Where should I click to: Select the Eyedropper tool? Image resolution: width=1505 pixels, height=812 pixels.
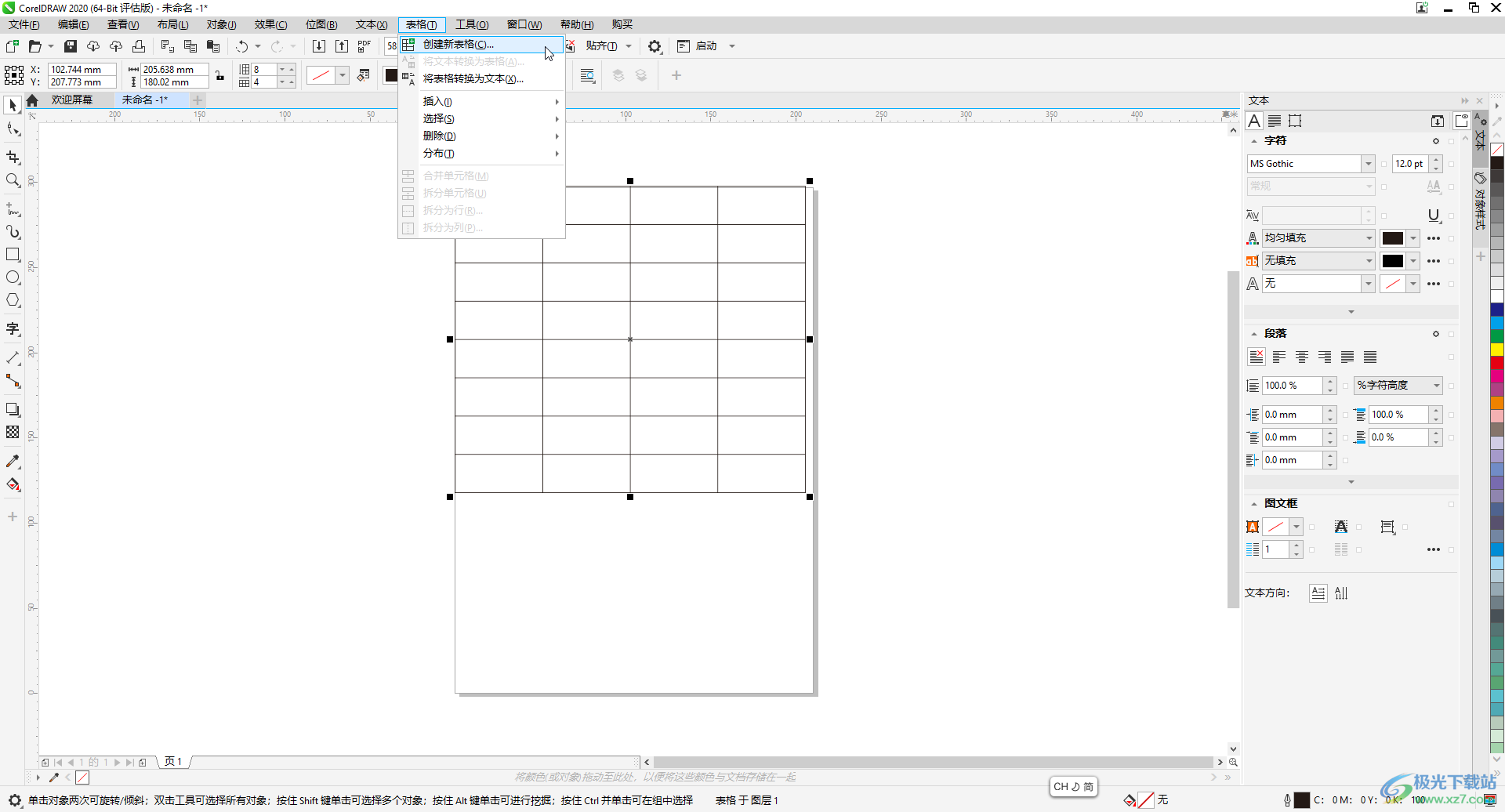click(13, 461)
